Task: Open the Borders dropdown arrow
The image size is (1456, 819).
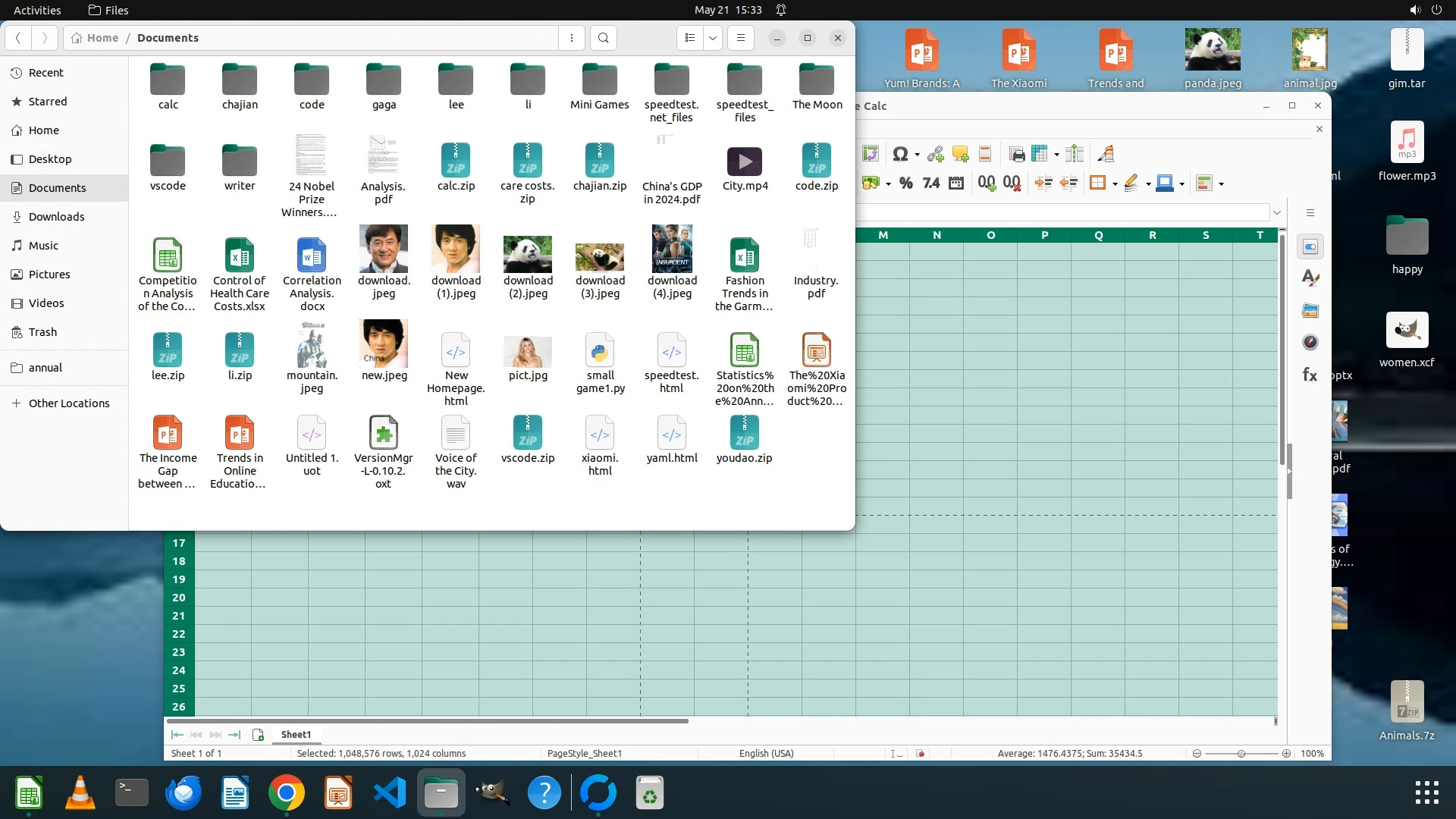Action: click(1115, 184)
